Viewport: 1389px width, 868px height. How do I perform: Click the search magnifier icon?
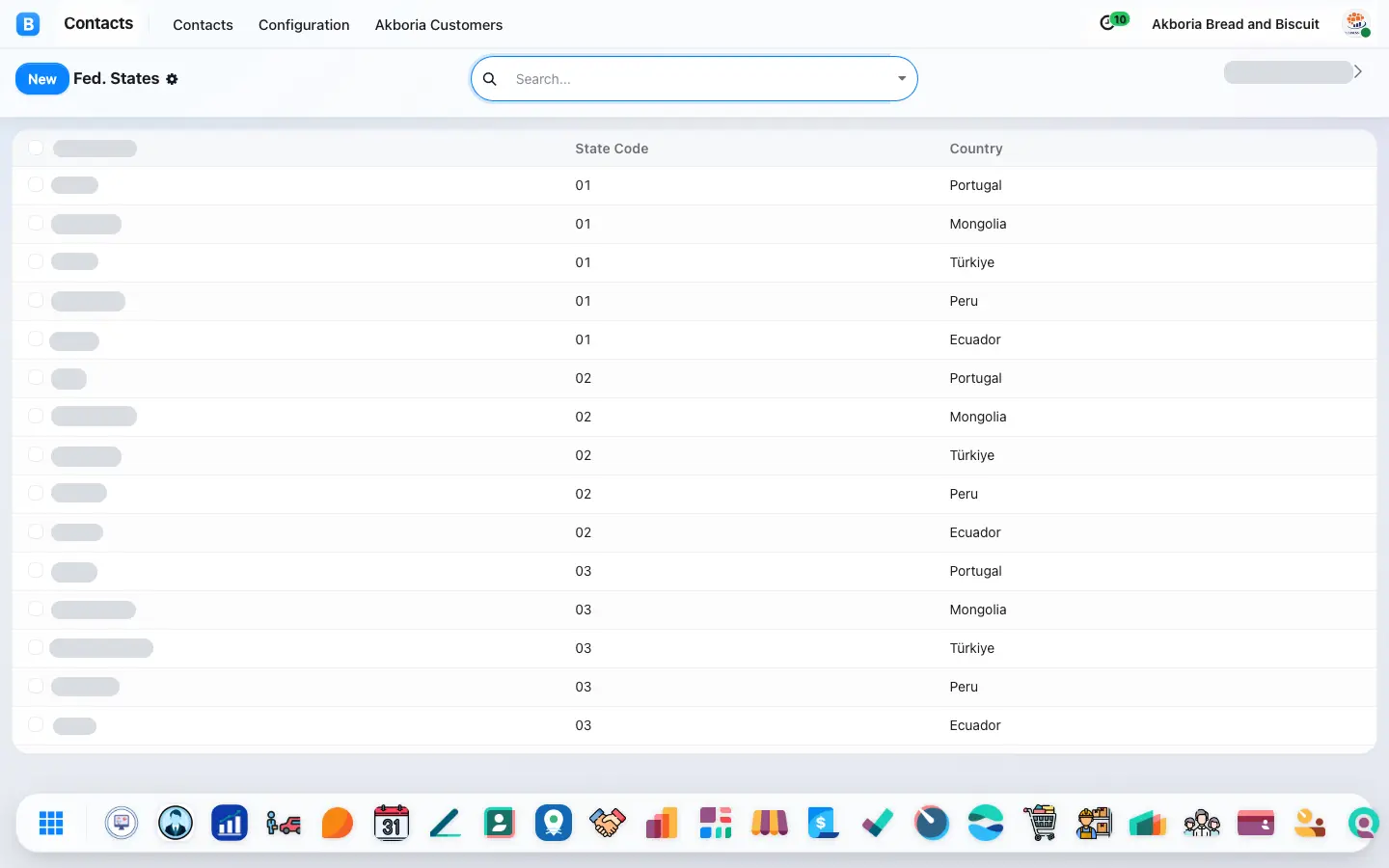pos(490,79)
